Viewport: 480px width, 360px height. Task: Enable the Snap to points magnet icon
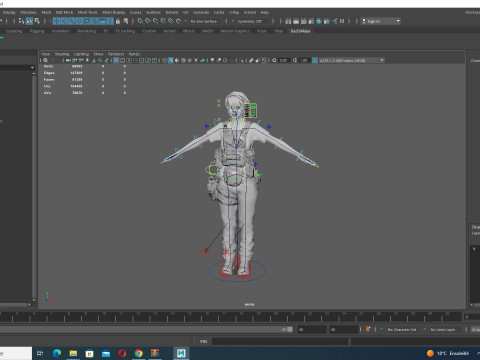coord(155,21)
